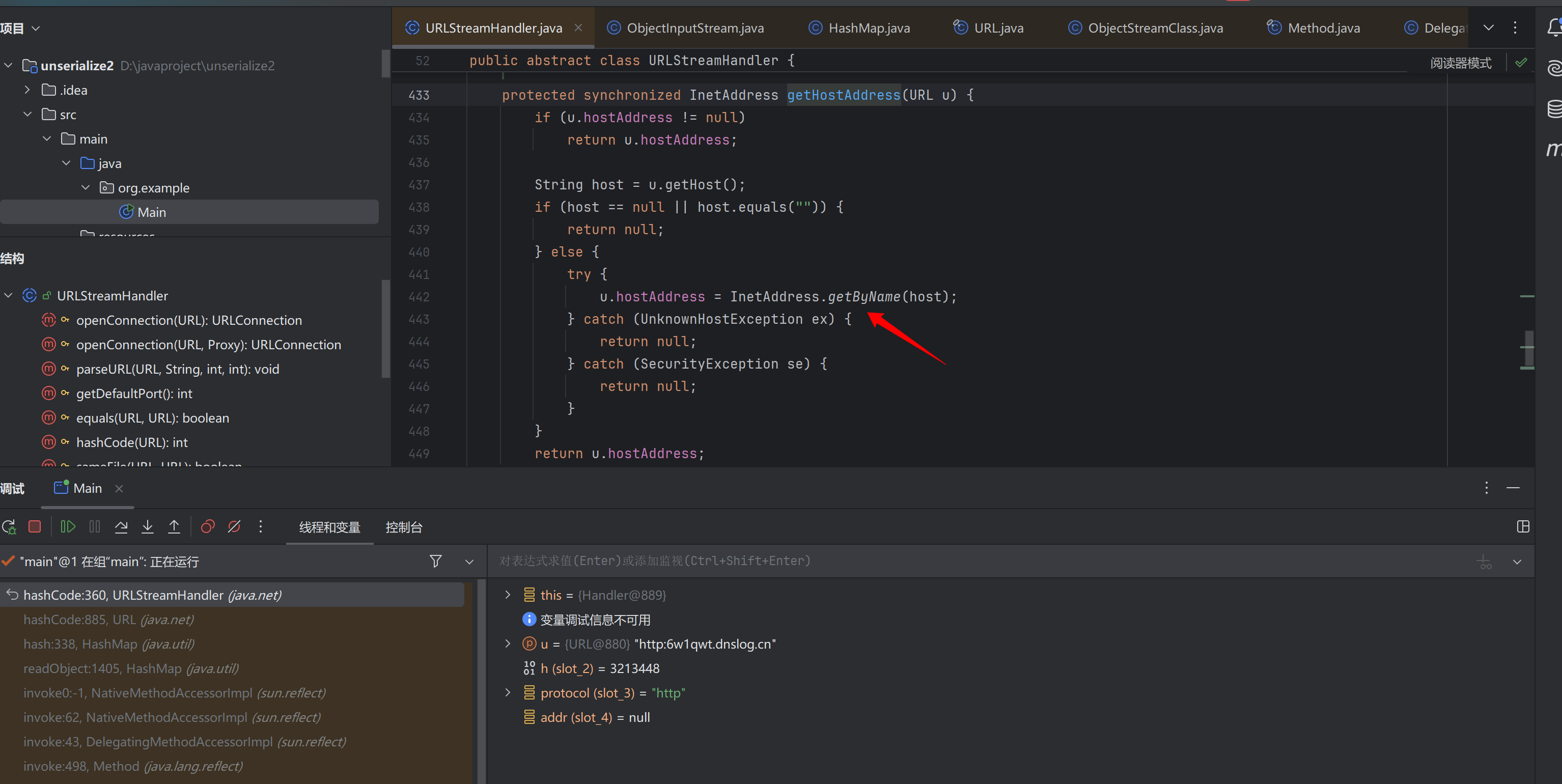Image resolution: width=1562 pixels, height=784 pixels.
Task: Select hashCode:885, URL stack frame
Action: 108,620
